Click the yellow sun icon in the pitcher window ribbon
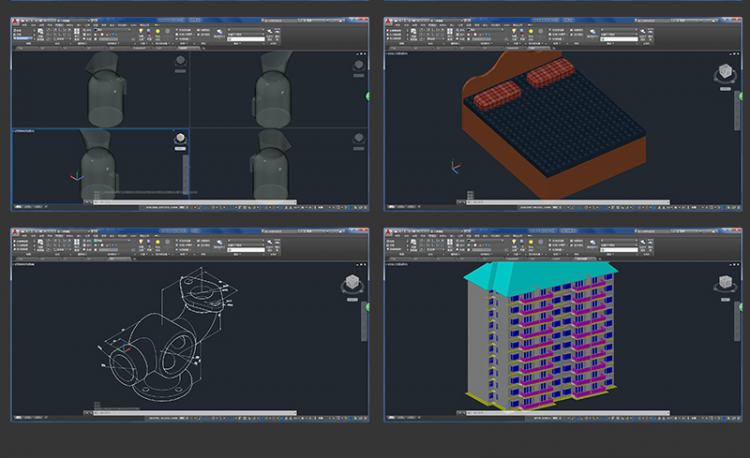 tap(158, 31)
